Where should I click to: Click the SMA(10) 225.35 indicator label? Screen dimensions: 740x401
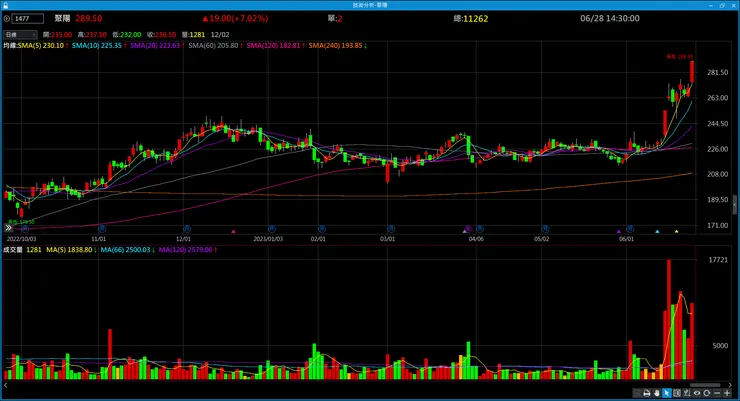99,46
